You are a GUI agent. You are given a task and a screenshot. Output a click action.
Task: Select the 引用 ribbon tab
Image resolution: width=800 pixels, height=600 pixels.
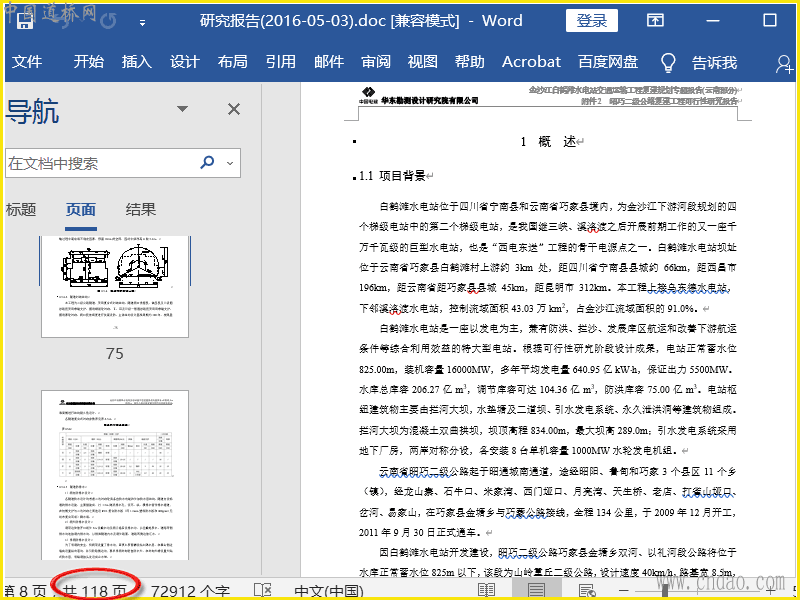pos(280,62)
